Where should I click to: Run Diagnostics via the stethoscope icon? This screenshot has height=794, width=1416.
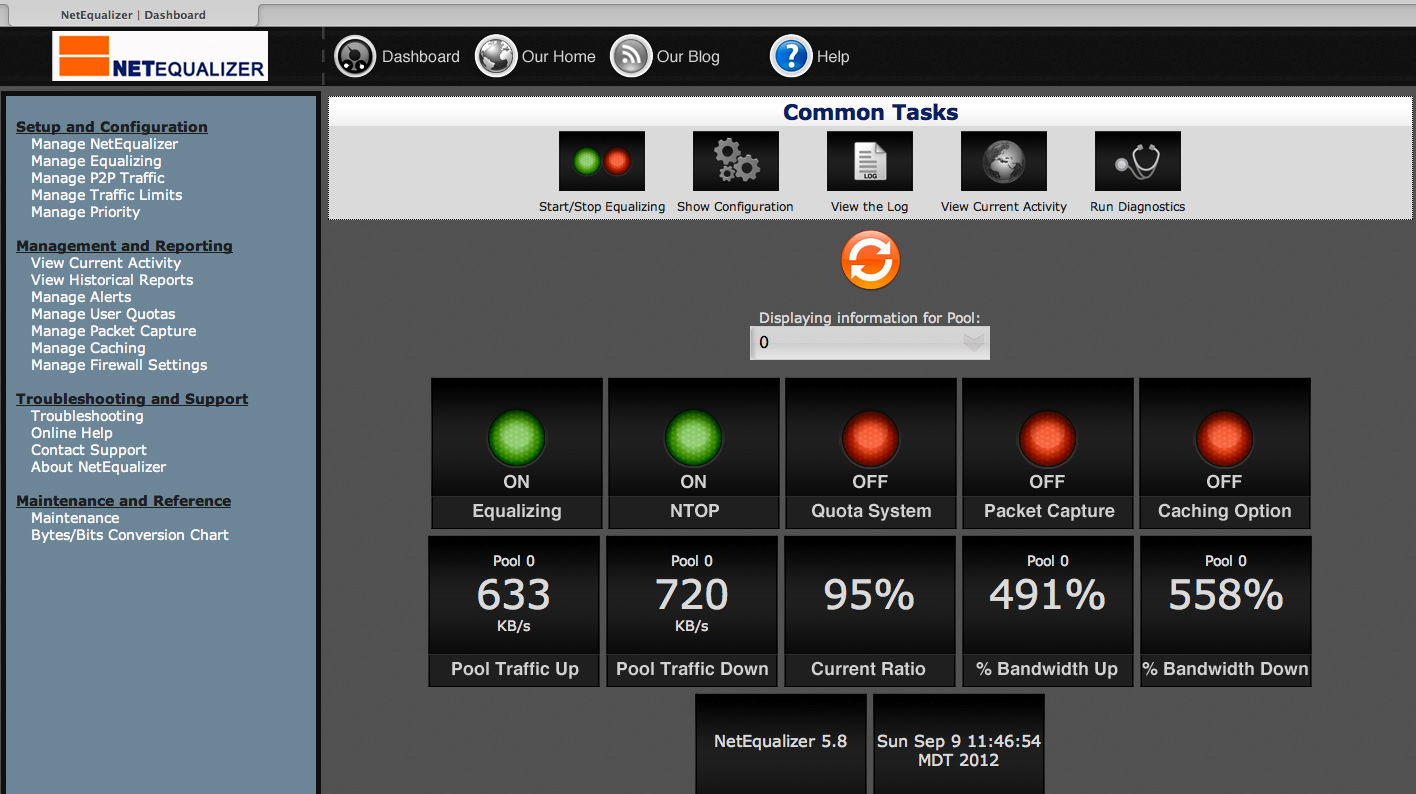click(x=1137, y=161)
